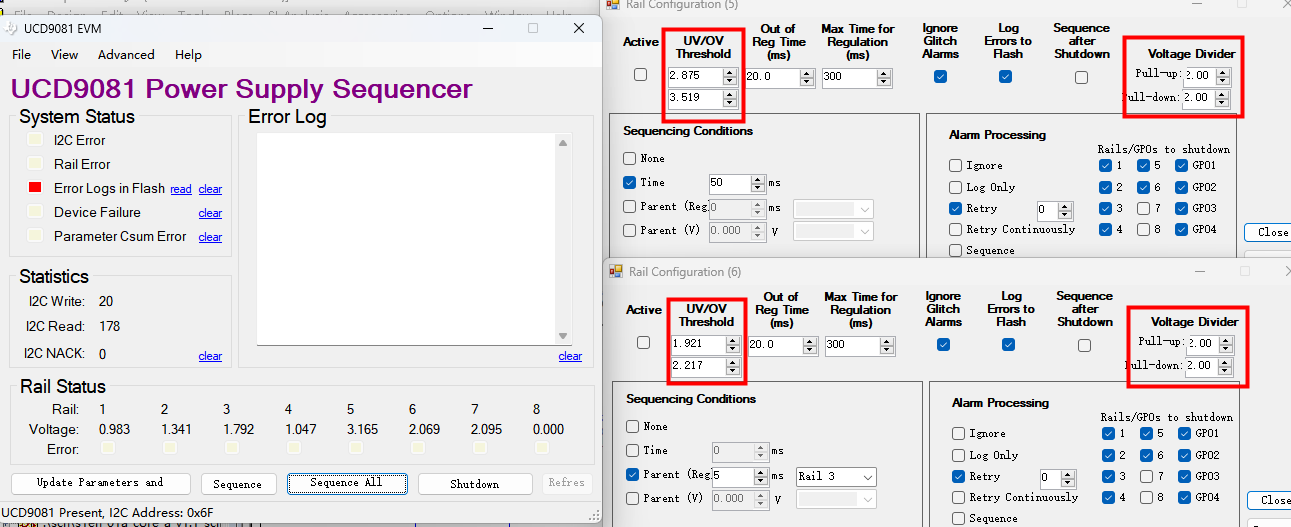Screen dimensions: 1291x527
Task: Toggle Ignore Glitch Alarms in Rail Configuration (6)
Action: click(x=942, y=344)
